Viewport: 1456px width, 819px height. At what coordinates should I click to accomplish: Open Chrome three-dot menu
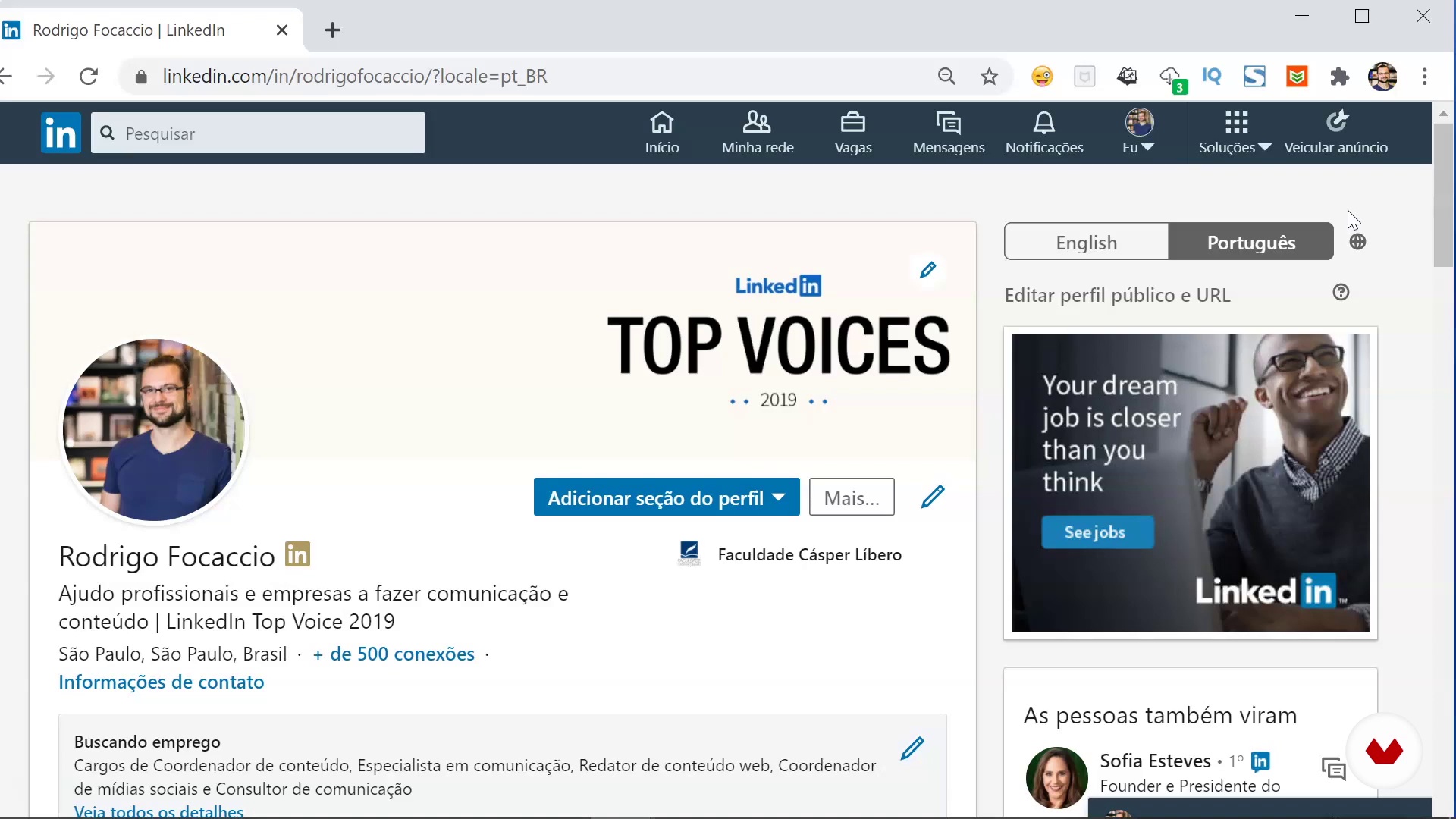click(1425, 77)
